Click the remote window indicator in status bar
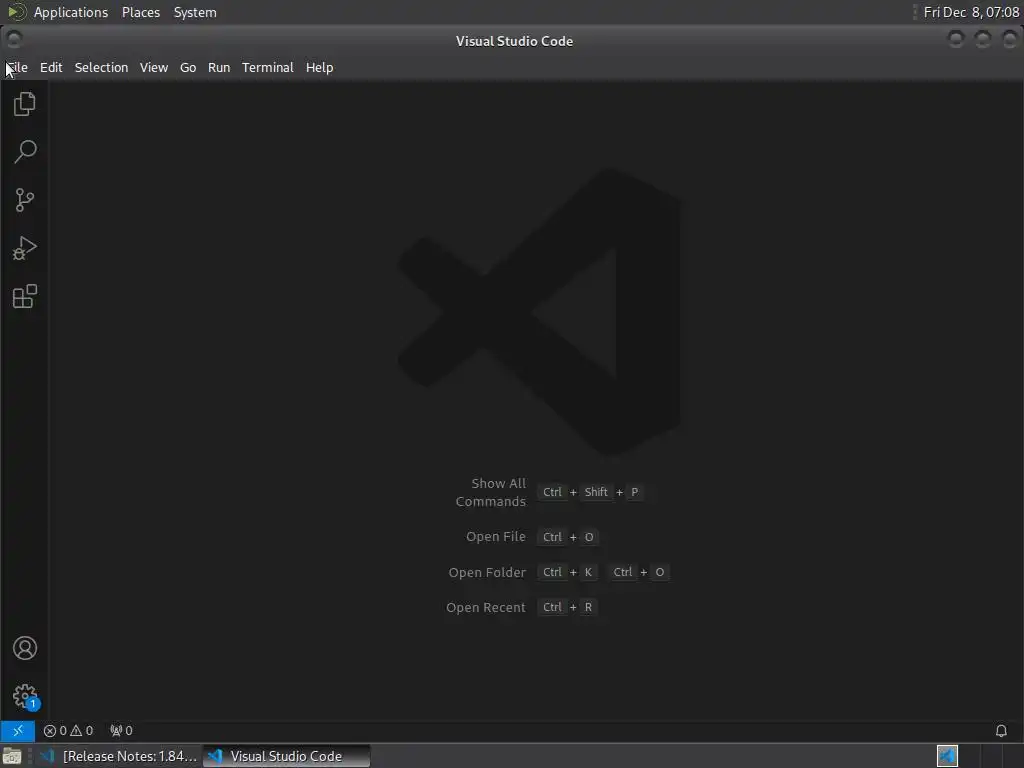The image size is (1024, 768). point(18,730)
